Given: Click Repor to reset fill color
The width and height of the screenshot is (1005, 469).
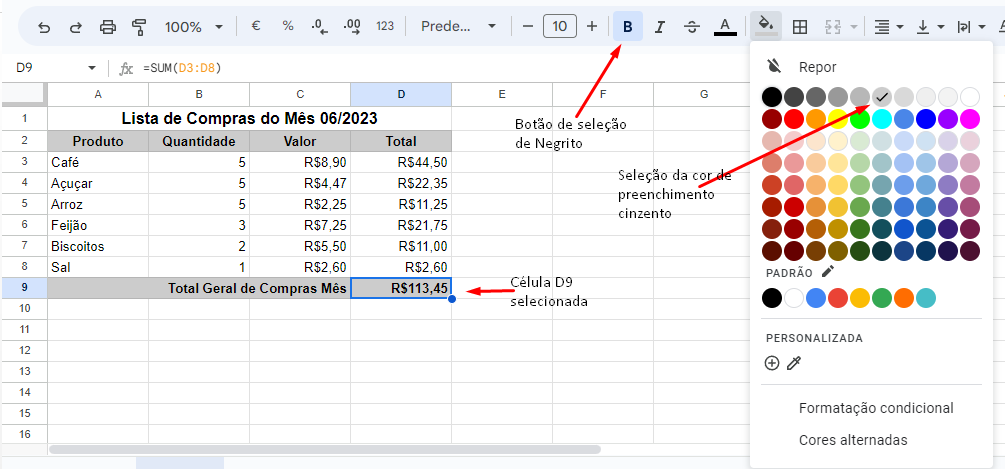Looking at the screenshot, I should [x=816, y=67].
